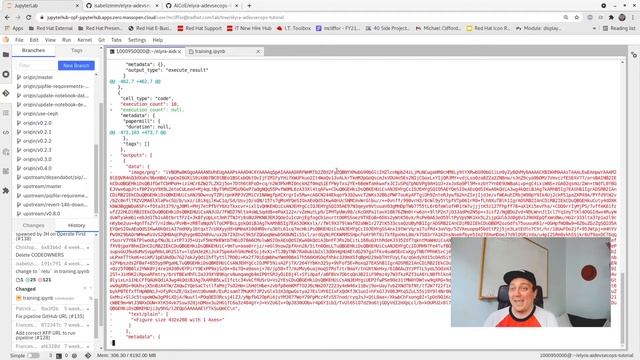Switch to the Changes tab
The width and height of the screenshot is (640, 360).
tap(33, 225)
